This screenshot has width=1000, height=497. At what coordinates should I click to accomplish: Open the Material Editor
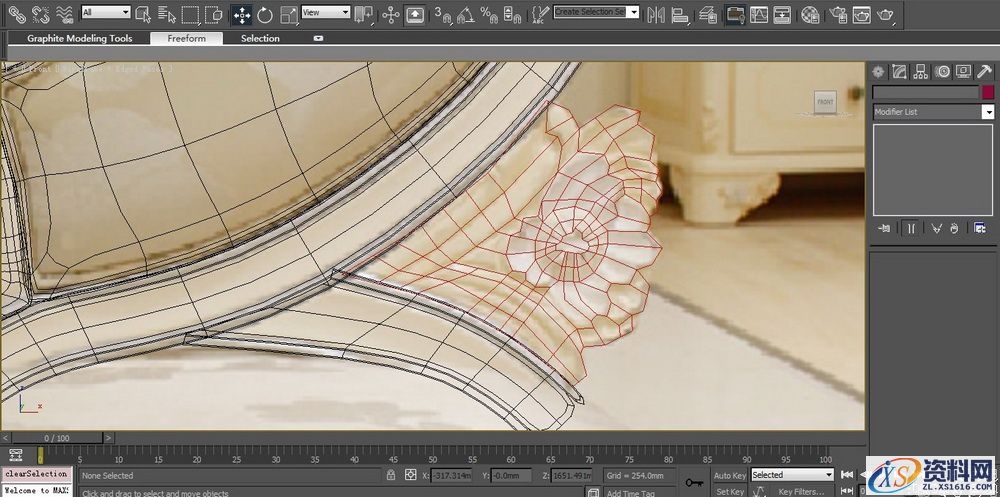810,14
